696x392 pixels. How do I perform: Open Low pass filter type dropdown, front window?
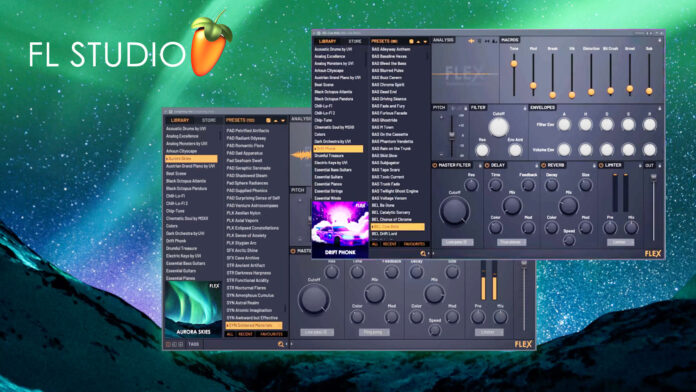coord(458,242)
